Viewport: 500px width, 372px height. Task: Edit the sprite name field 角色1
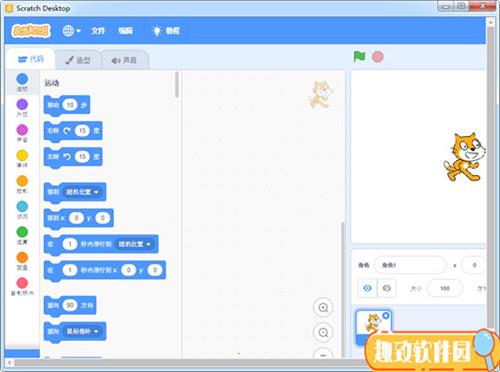[x=410, y=265]
